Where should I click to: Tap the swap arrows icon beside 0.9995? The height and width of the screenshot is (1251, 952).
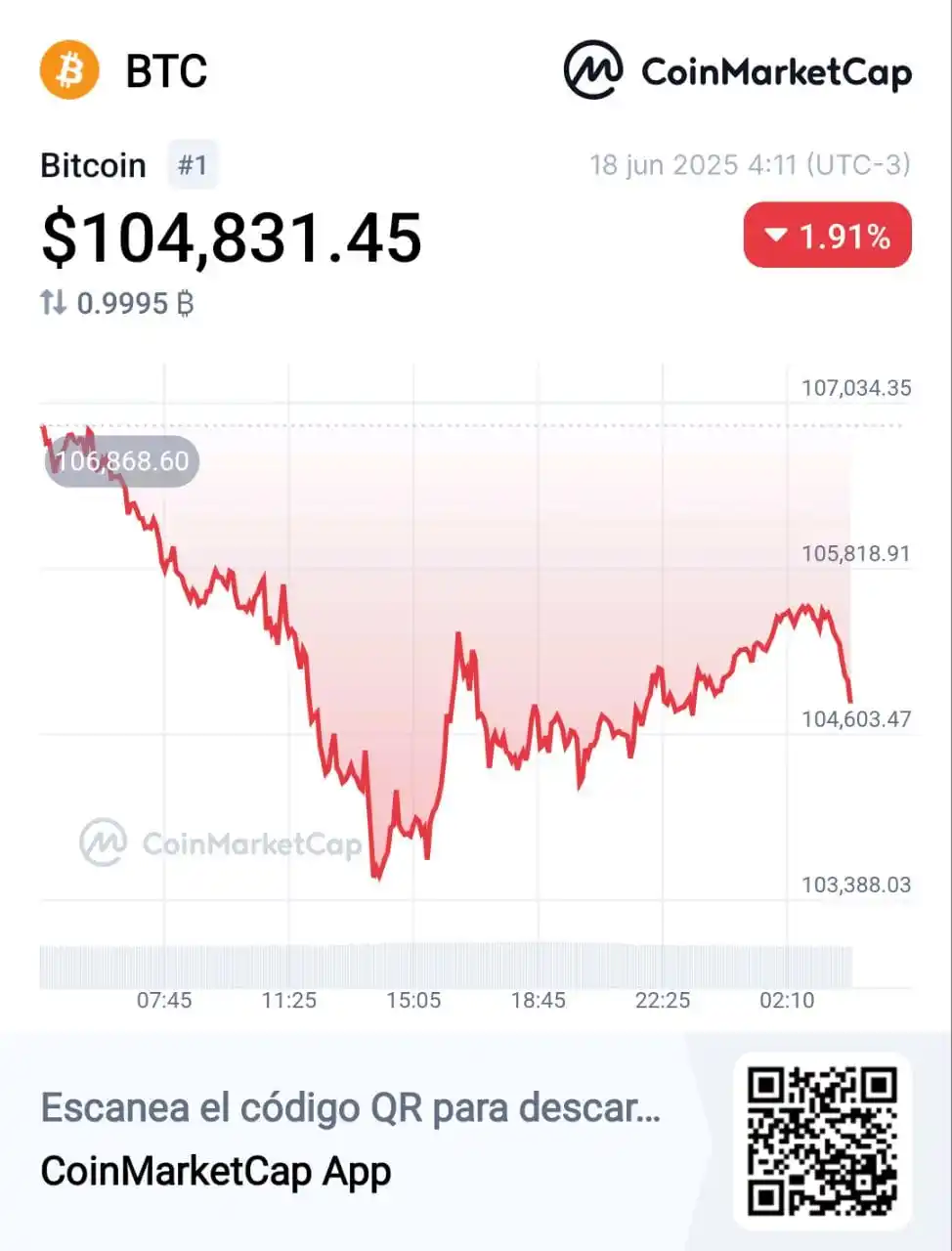click(53, 303)
